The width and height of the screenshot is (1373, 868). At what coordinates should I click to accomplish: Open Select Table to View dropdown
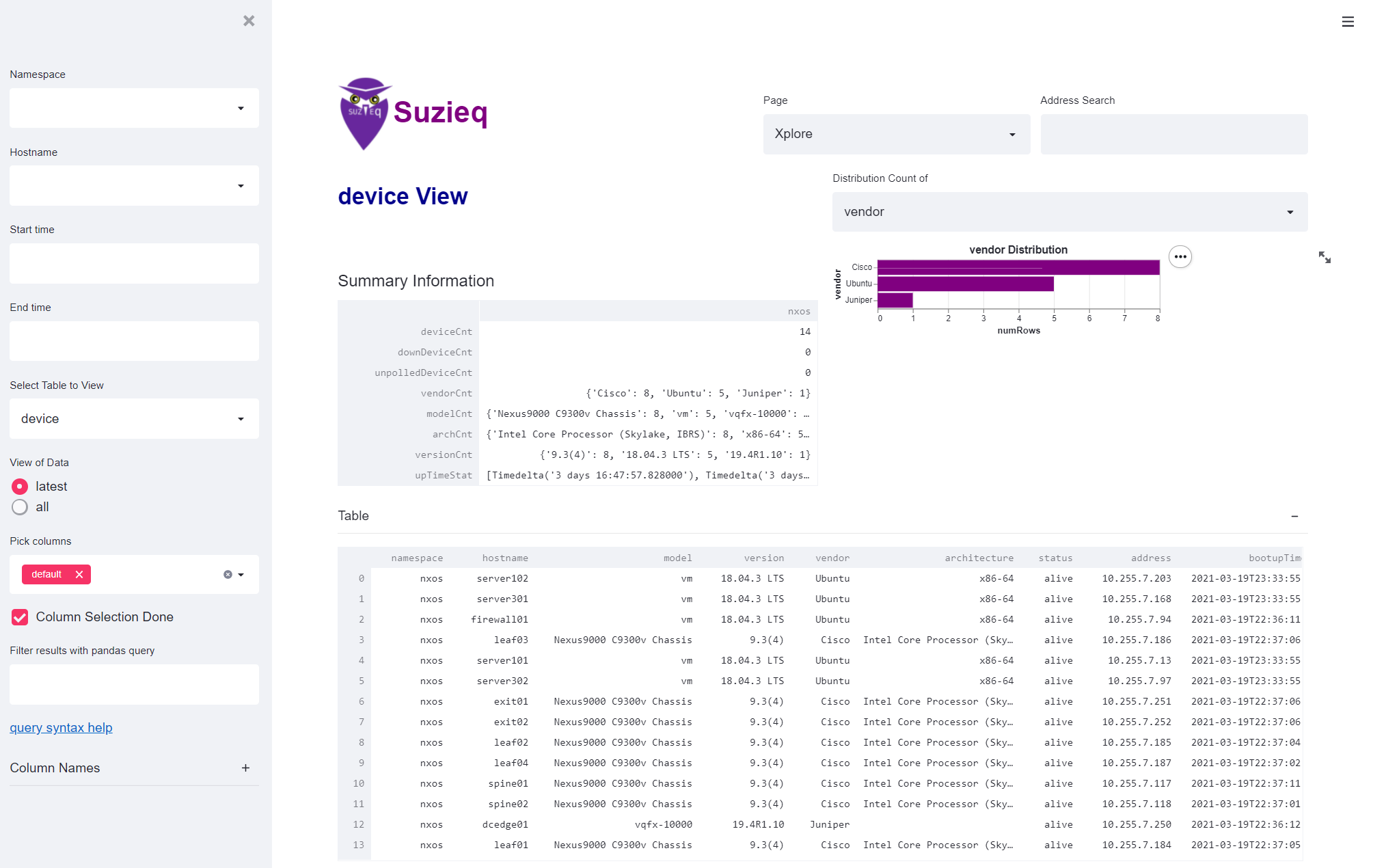[x=134, y=419]
